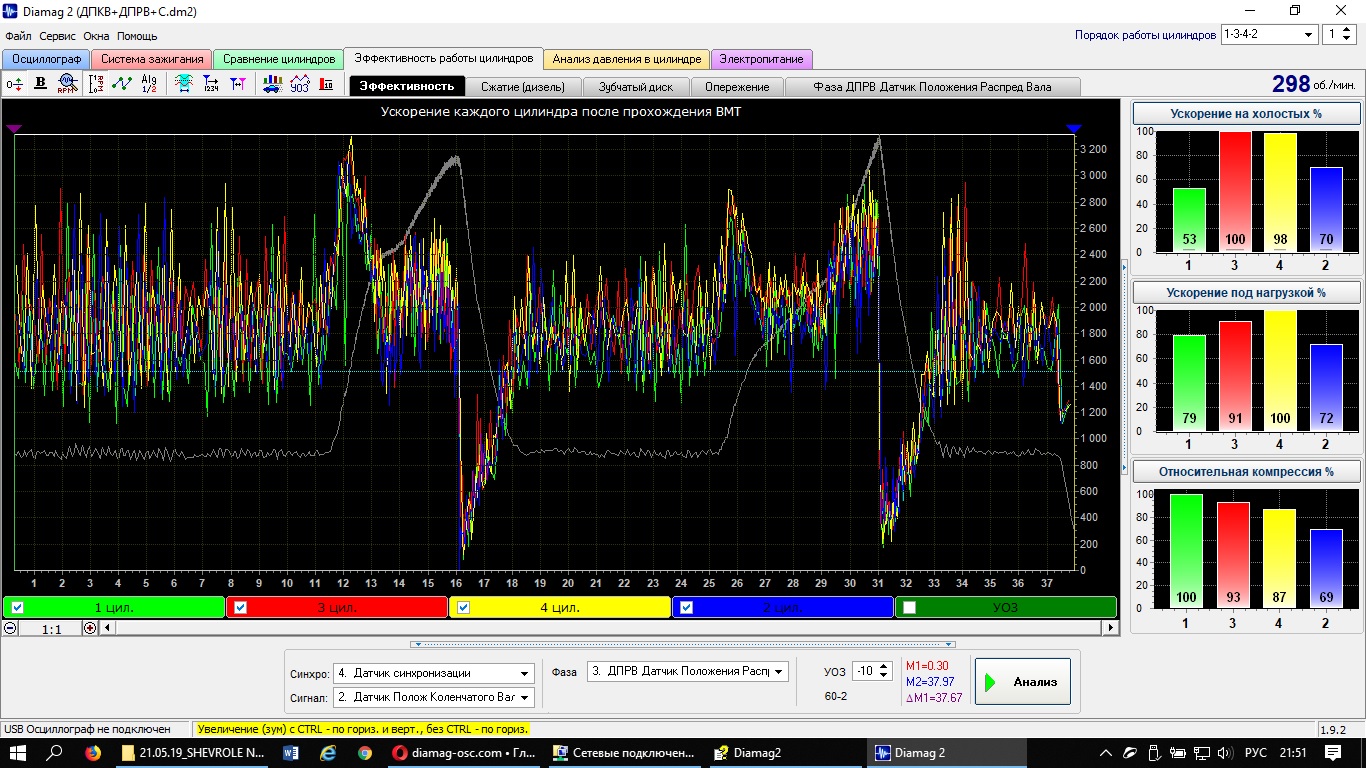Viewport: 1366px width, 768px height.
Task: Open the Зубчатый диск sub-tab
Action: (636, 87)
